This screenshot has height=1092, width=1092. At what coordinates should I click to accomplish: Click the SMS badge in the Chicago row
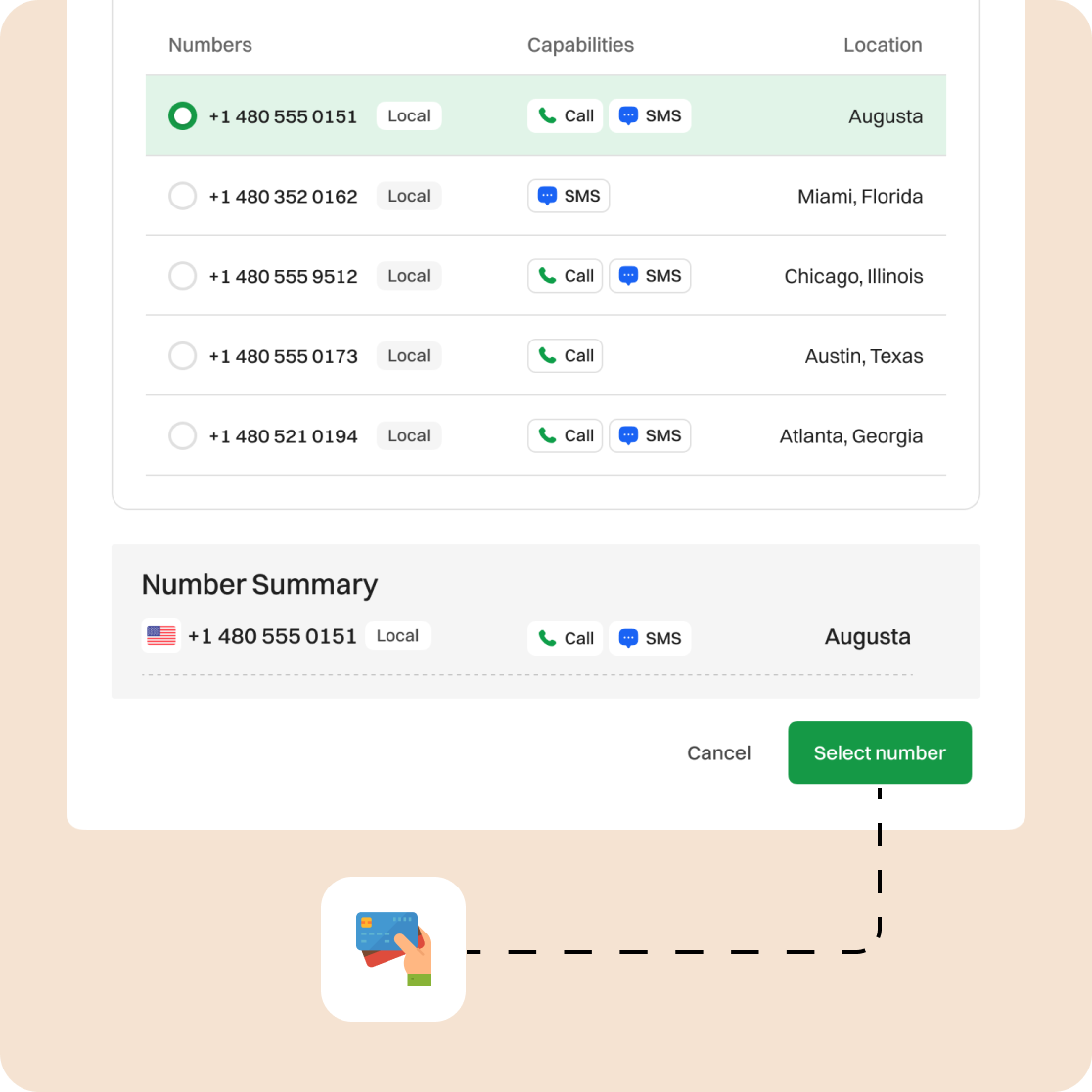pos(650,276)
